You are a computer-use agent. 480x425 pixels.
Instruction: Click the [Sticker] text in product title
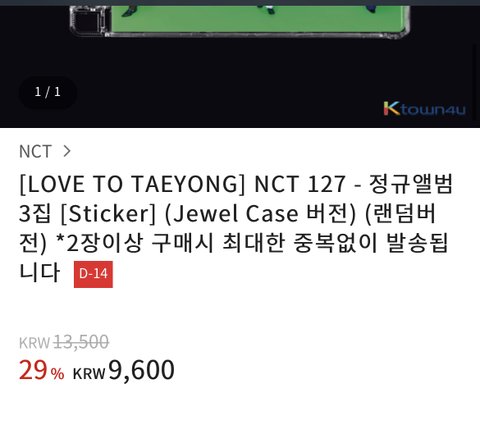click(x=108, y=214)
